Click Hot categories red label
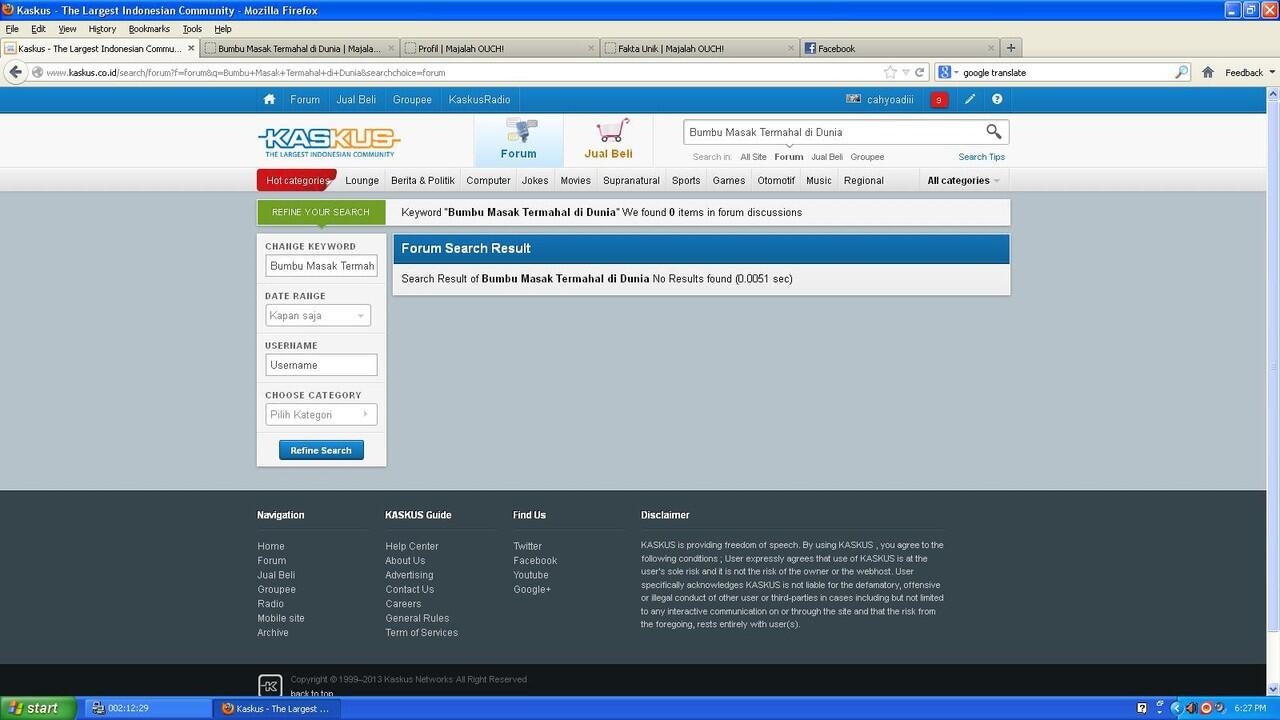The width and height of the screenshot is (1280, 720). (x=297, y=180)
